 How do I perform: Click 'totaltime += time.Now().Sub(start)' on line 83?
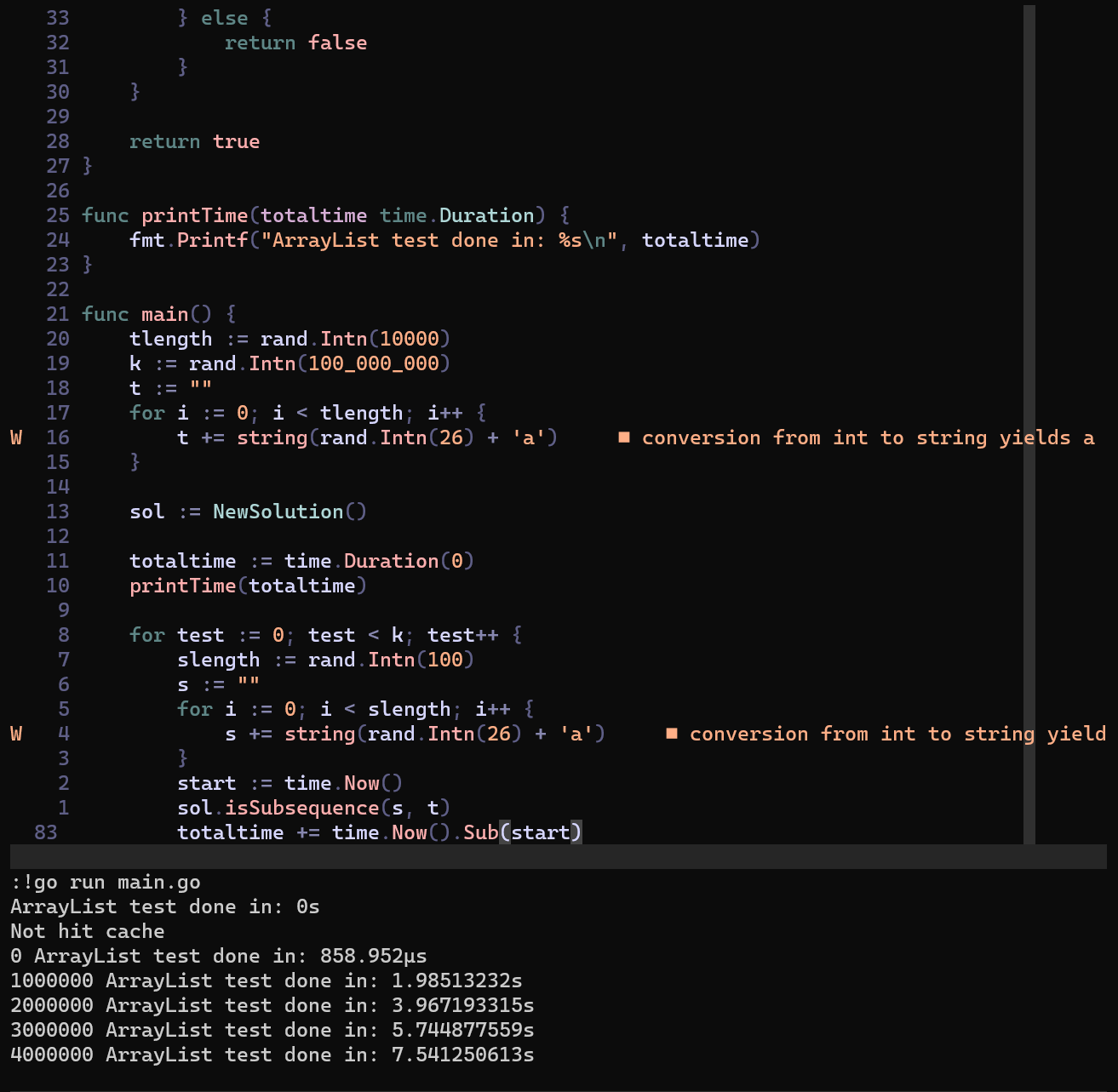[x=379, y=832]
